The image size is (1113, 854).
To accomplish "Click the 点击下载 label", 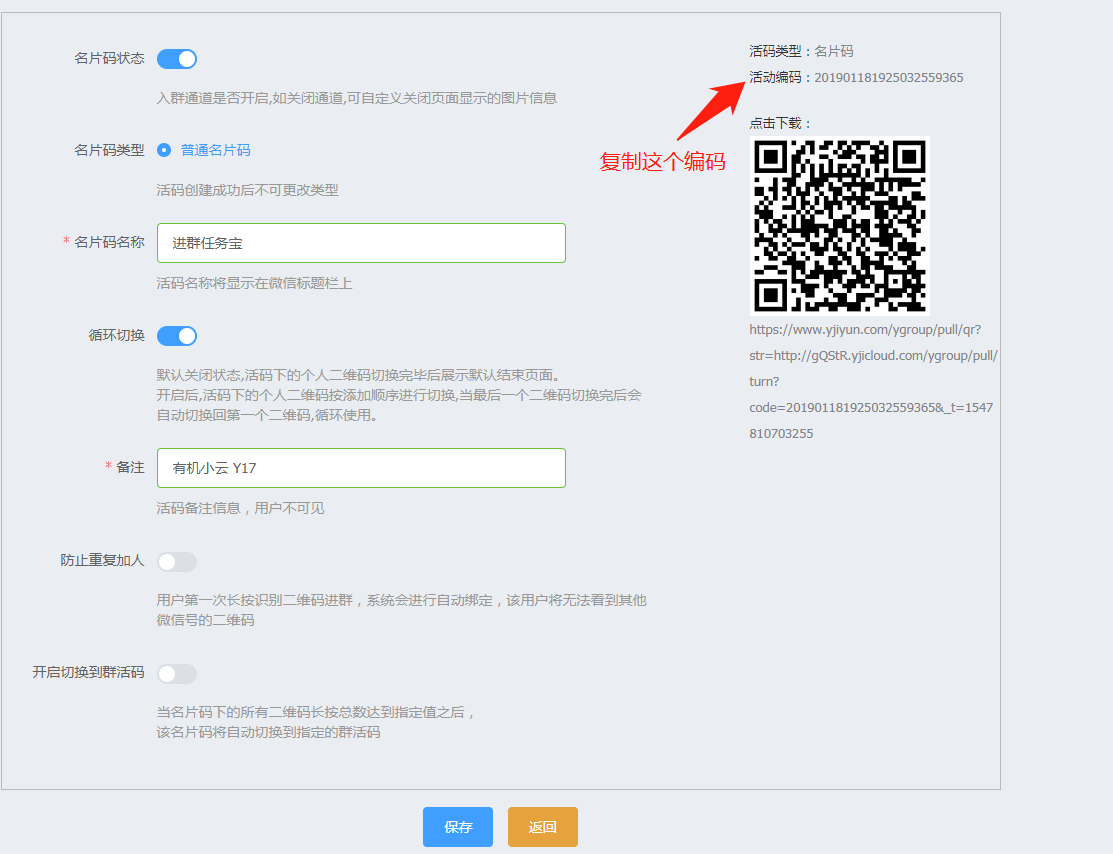I will tap(780, 123).
